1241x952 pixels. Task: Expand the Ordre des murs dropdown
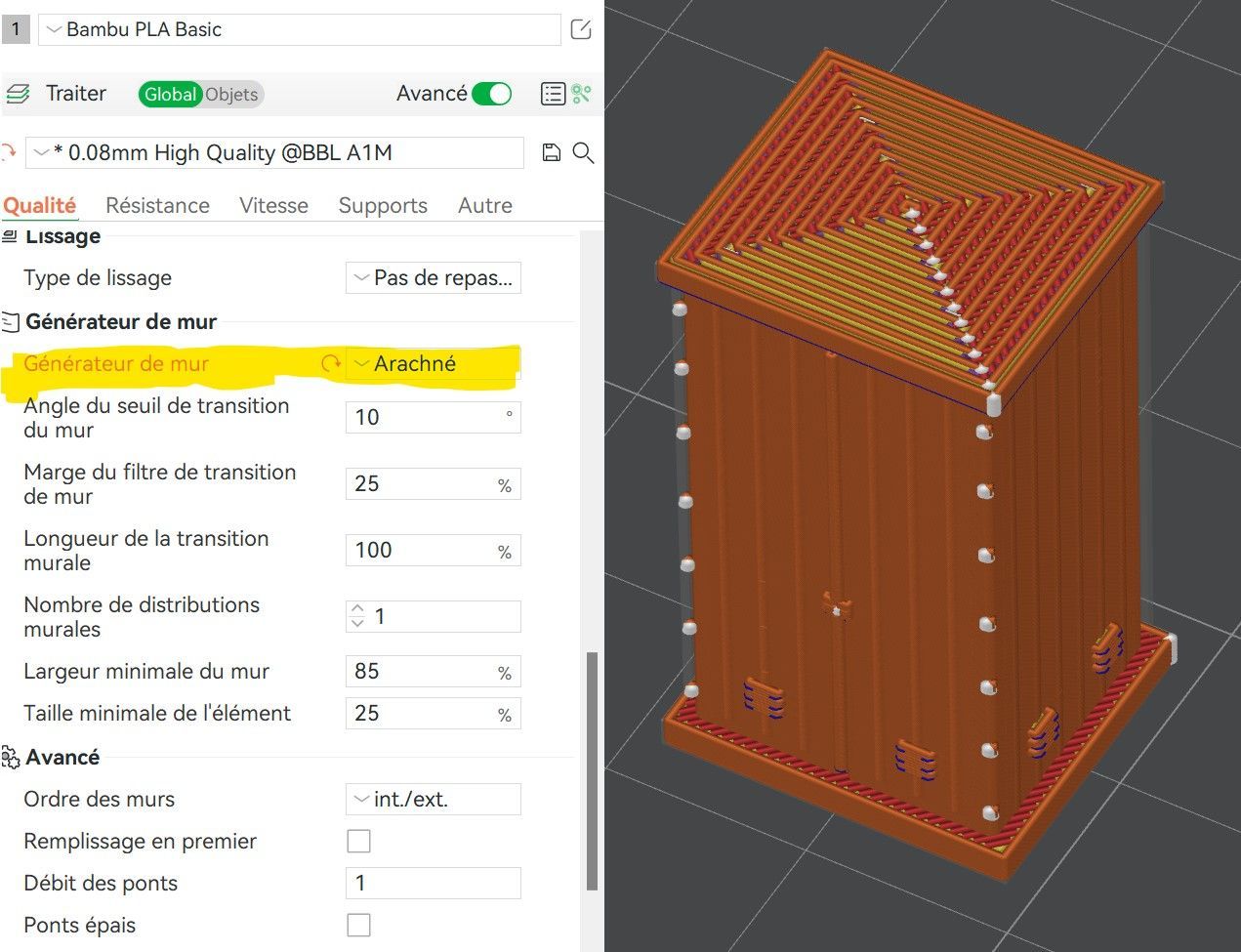[x=434, y=799]
